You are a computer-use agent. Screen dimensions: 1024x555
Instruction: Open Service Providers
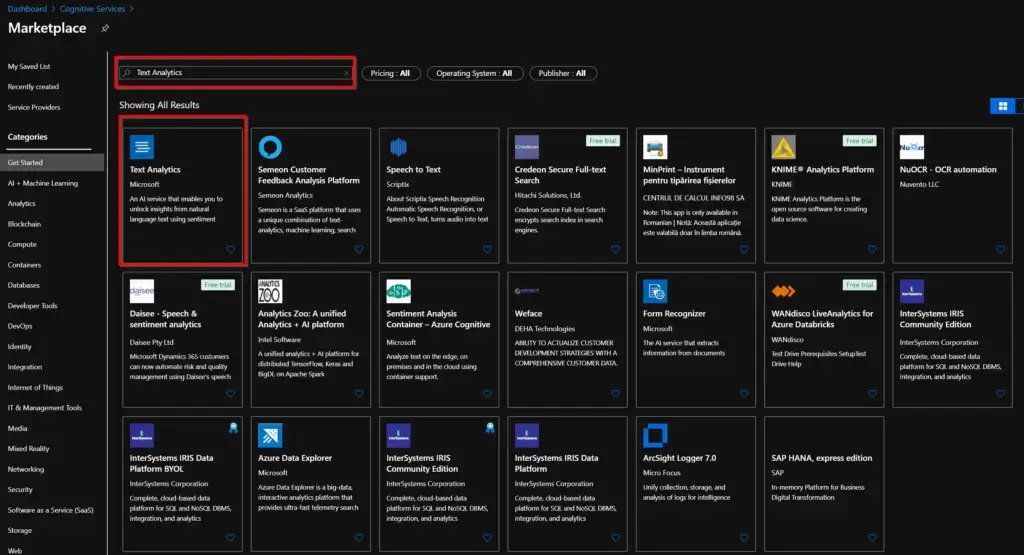(x=34, y=107)
